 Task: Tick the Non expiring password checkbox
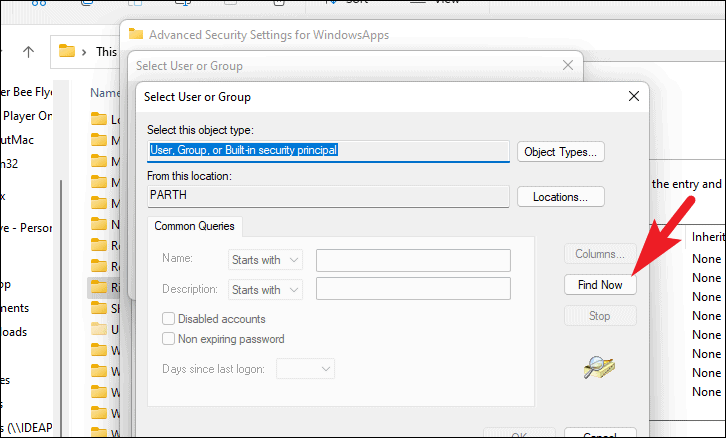tap(169, 338)
